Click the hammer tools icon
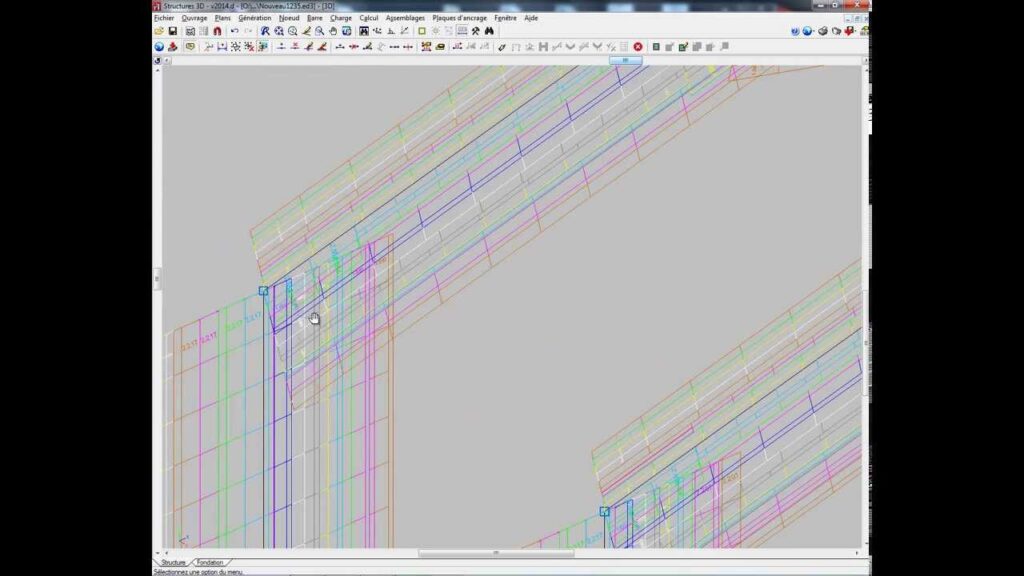Screen dimensions: 1024x576 coord(475,31)
